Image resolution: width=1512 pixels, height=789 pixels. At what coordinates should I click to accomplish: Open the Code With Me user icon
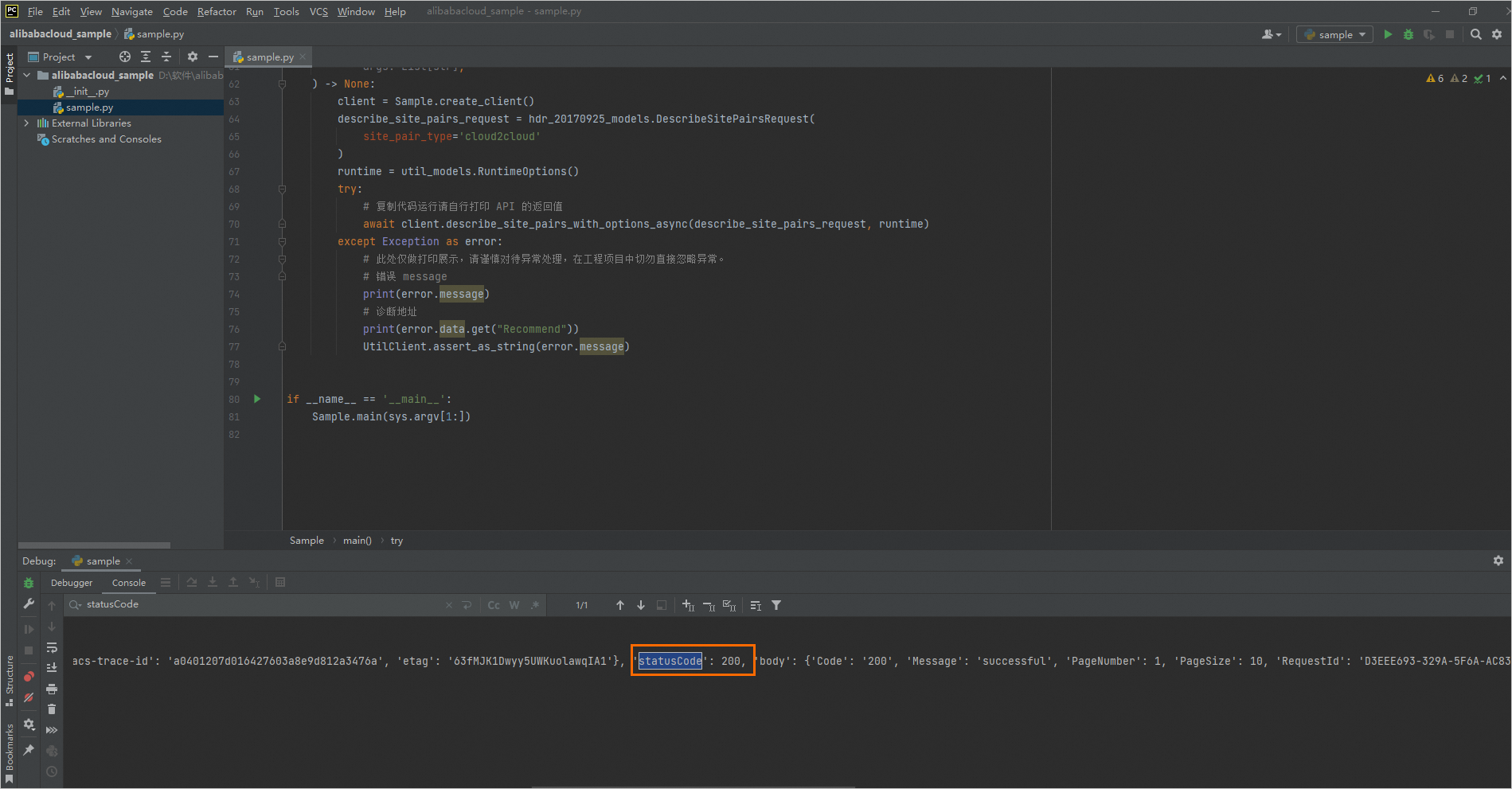1272,34
